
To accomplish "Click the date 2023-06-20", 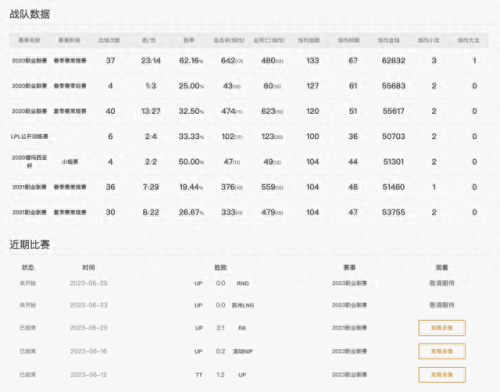I will click(x=88, y=328).
